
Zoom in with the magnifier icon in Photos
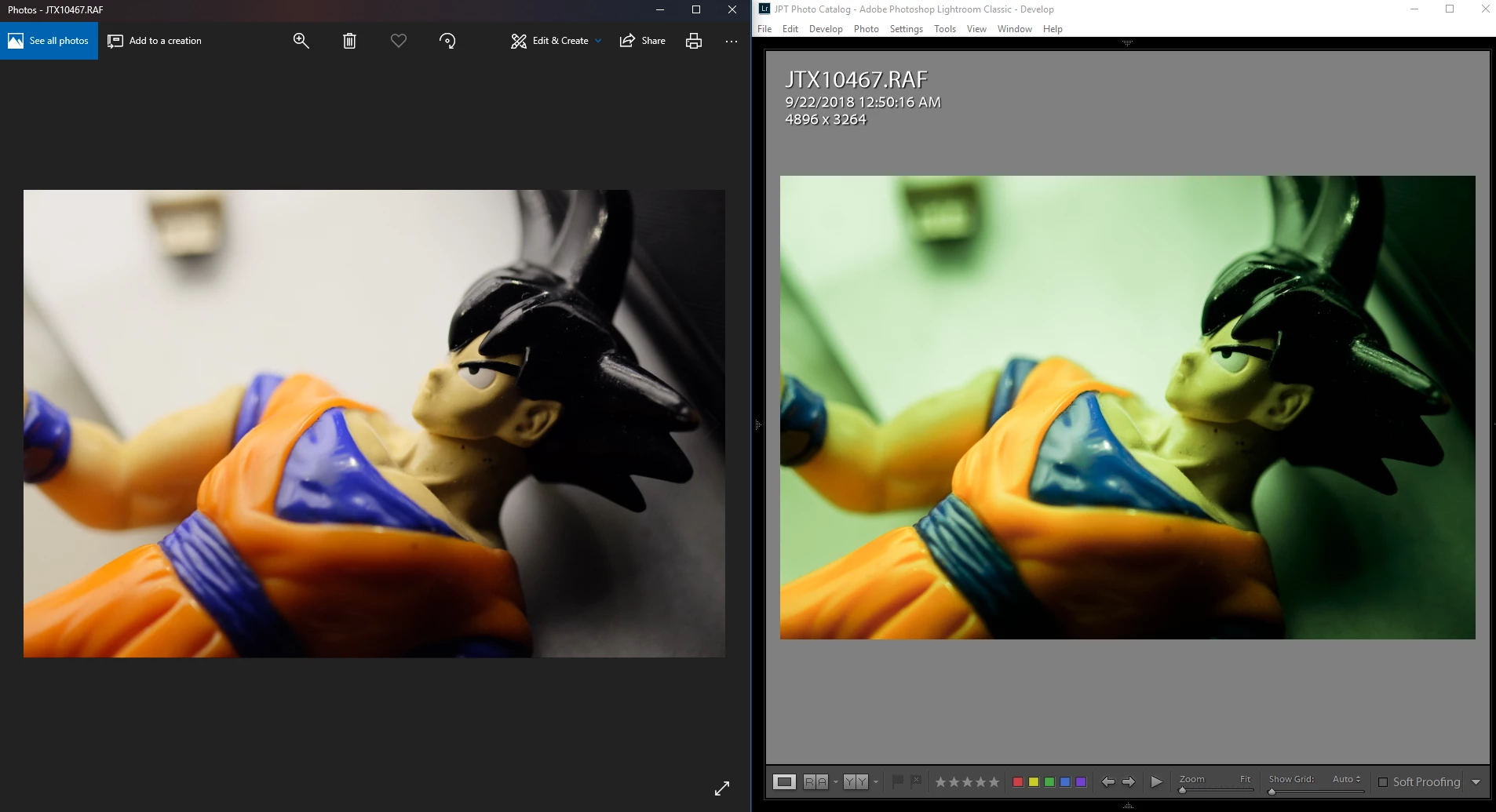point(301,41)
